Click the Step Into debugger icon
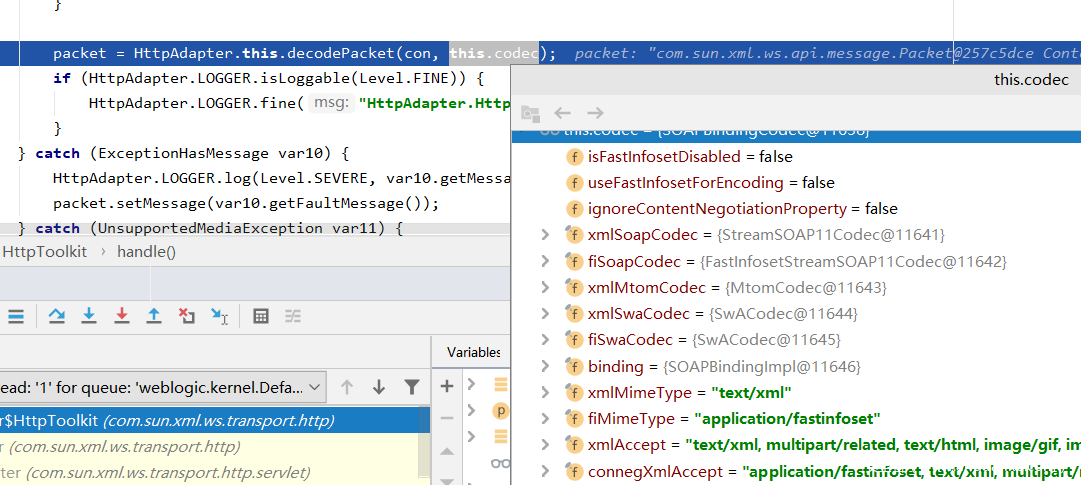The image size is (1081, 485). click(x=89, y=316)
